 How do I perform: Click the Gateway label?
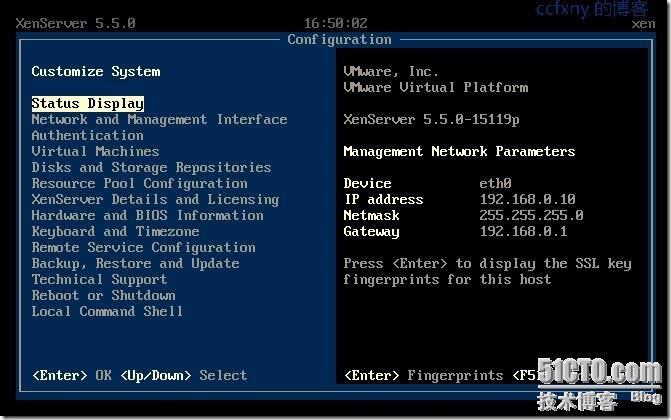[x=371, y=232]
